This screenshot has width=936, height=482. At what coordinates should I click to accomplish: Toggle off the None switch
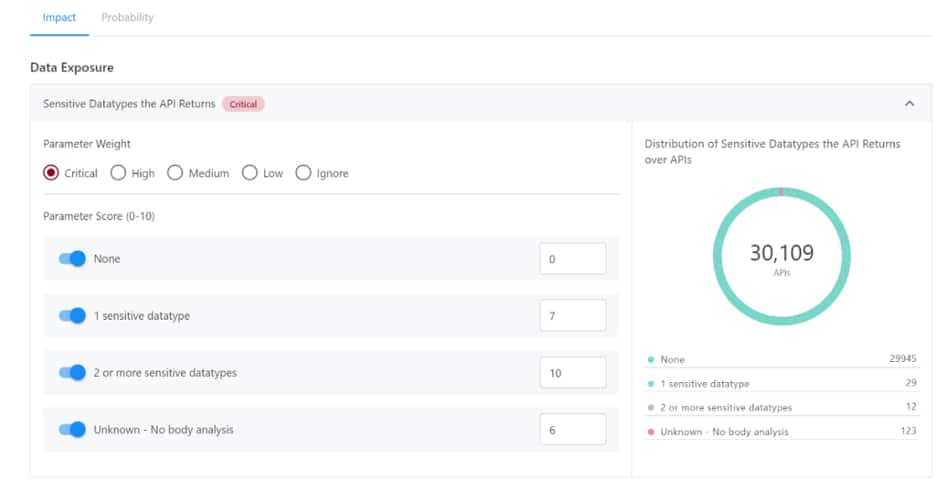click(73, 259)
